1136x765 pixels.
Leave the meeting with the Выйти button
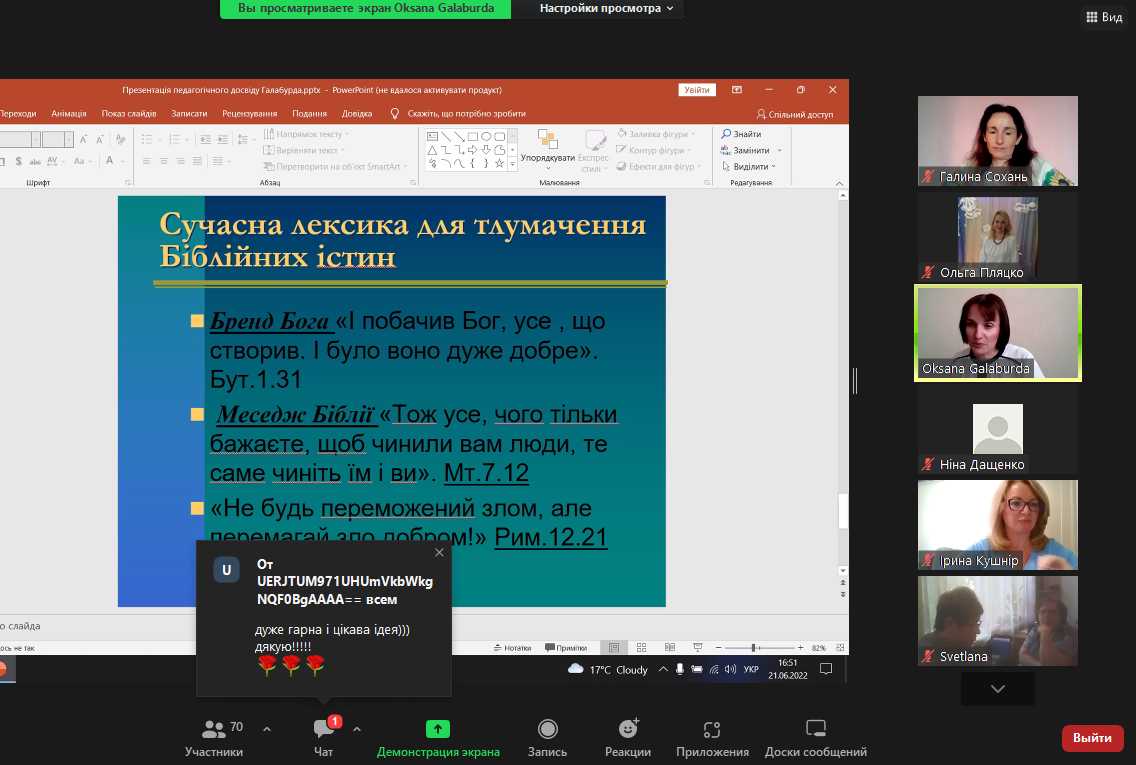point(1092,738)
